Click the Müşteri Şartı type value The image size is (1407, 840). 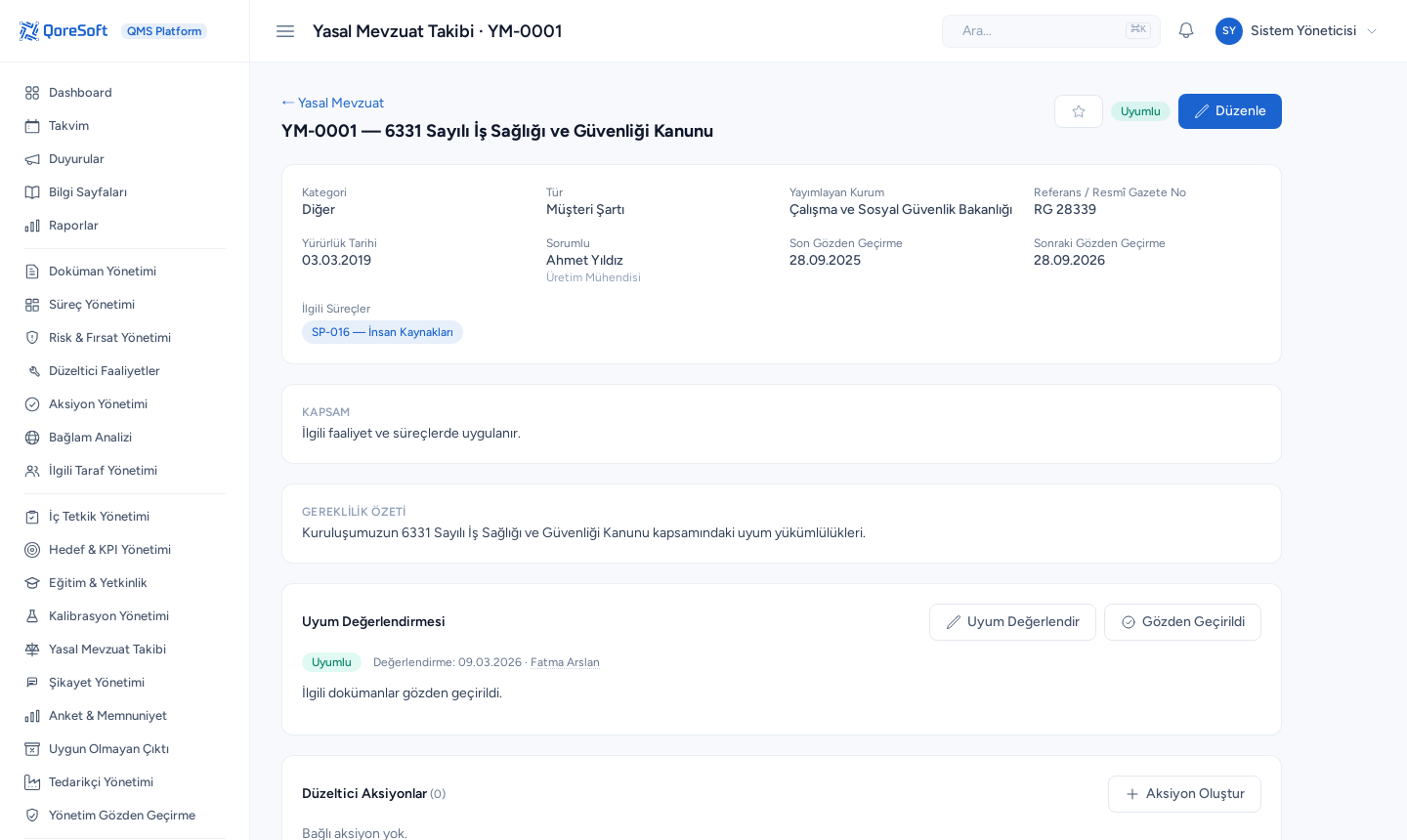pos(585,209)
